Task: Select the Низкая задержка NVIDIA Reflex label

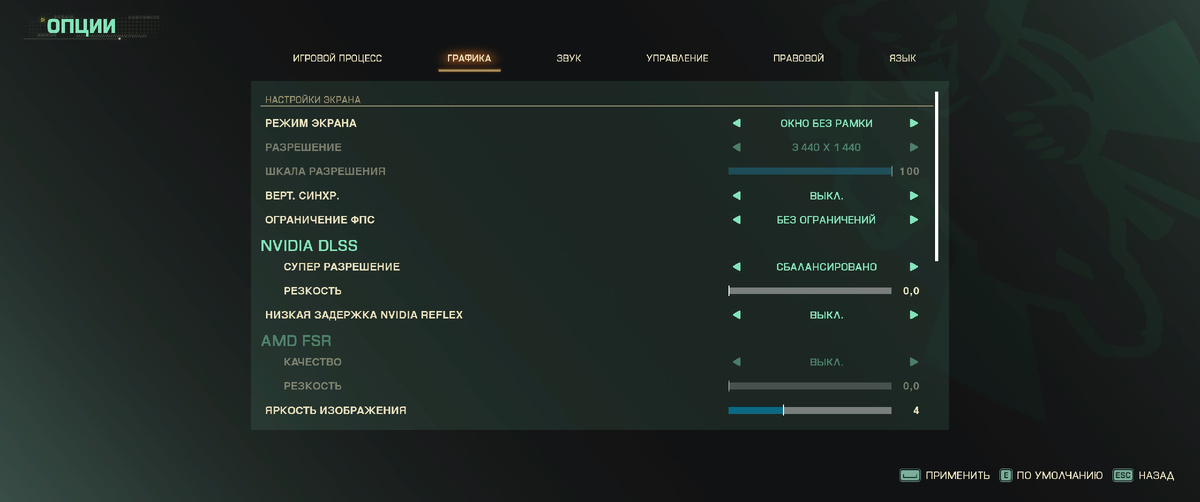Action: (x=364, y=315)
